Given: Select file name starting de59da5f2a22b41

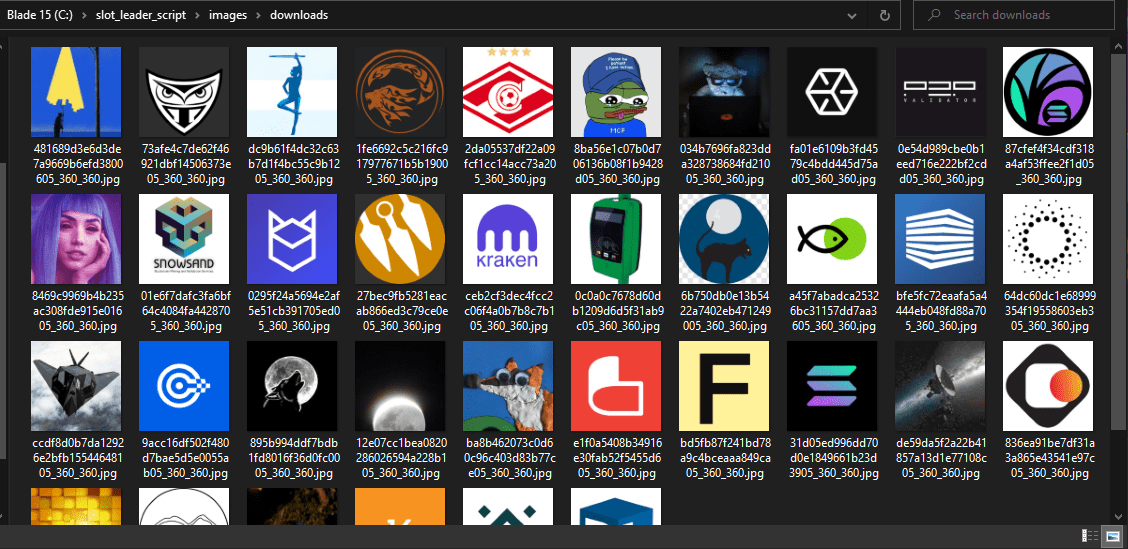Looking at the screenshot, I should coord(940,458).
